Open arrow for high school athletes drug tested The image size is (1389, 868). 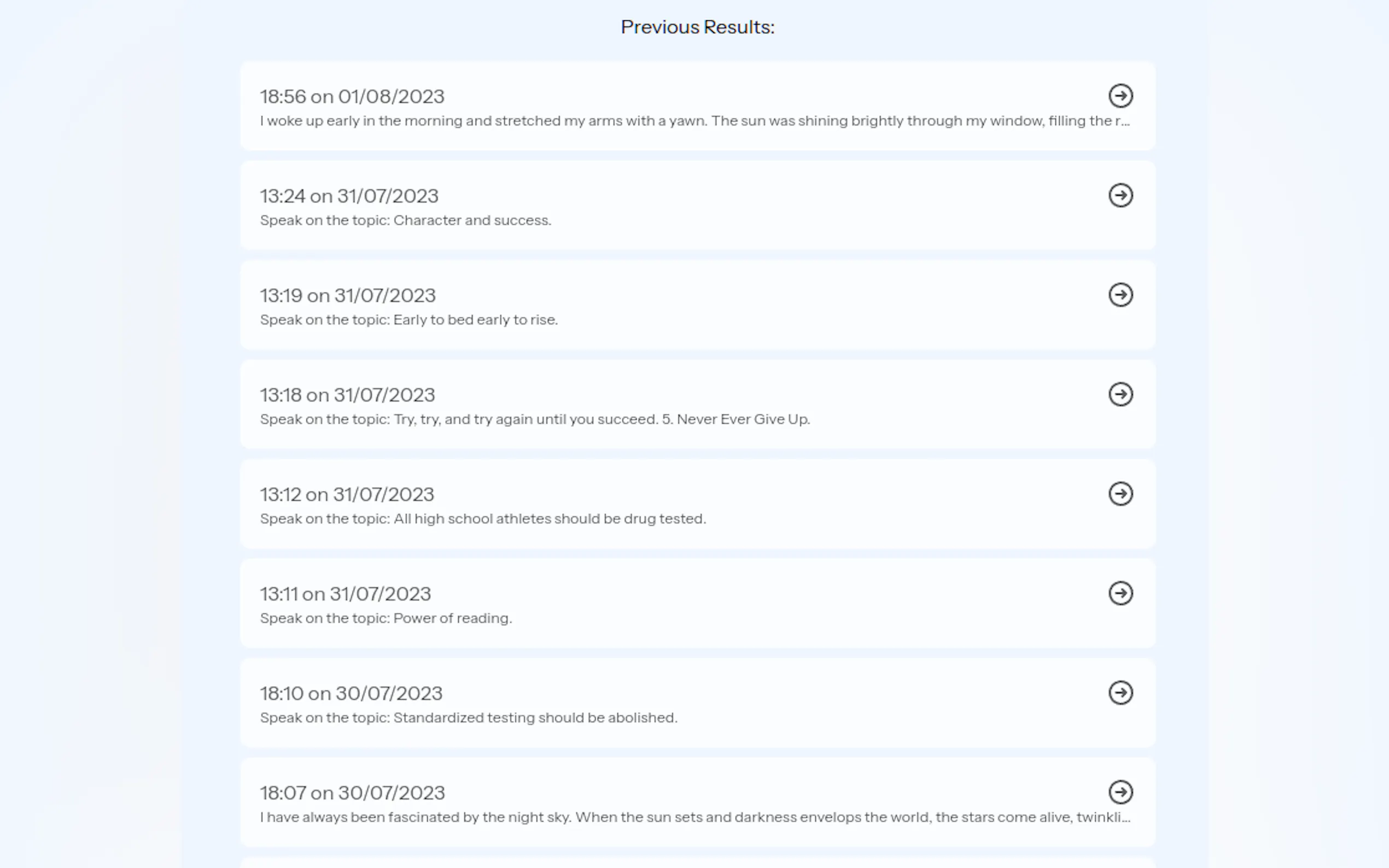click(1120, 494)
